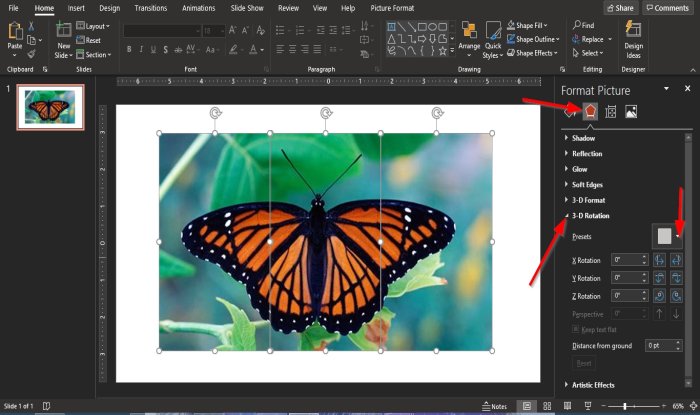The width and height of the screenshot is (700, 415).
Task: Toggle Notes pane in status bar
Action: [x=495, y=407]
